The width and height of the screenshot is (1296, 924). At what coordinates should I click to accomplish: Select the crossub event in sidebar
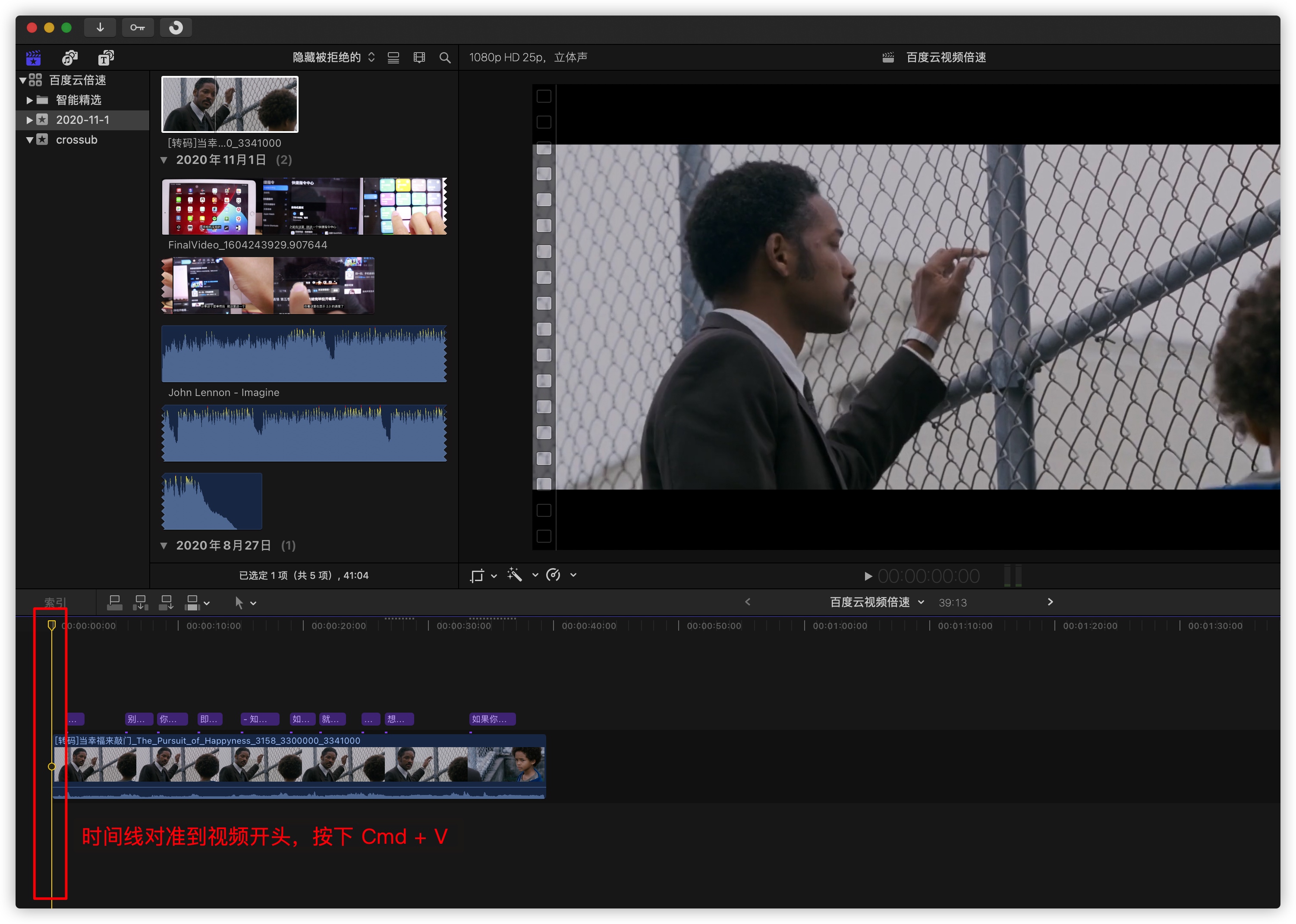pos(76,140)
